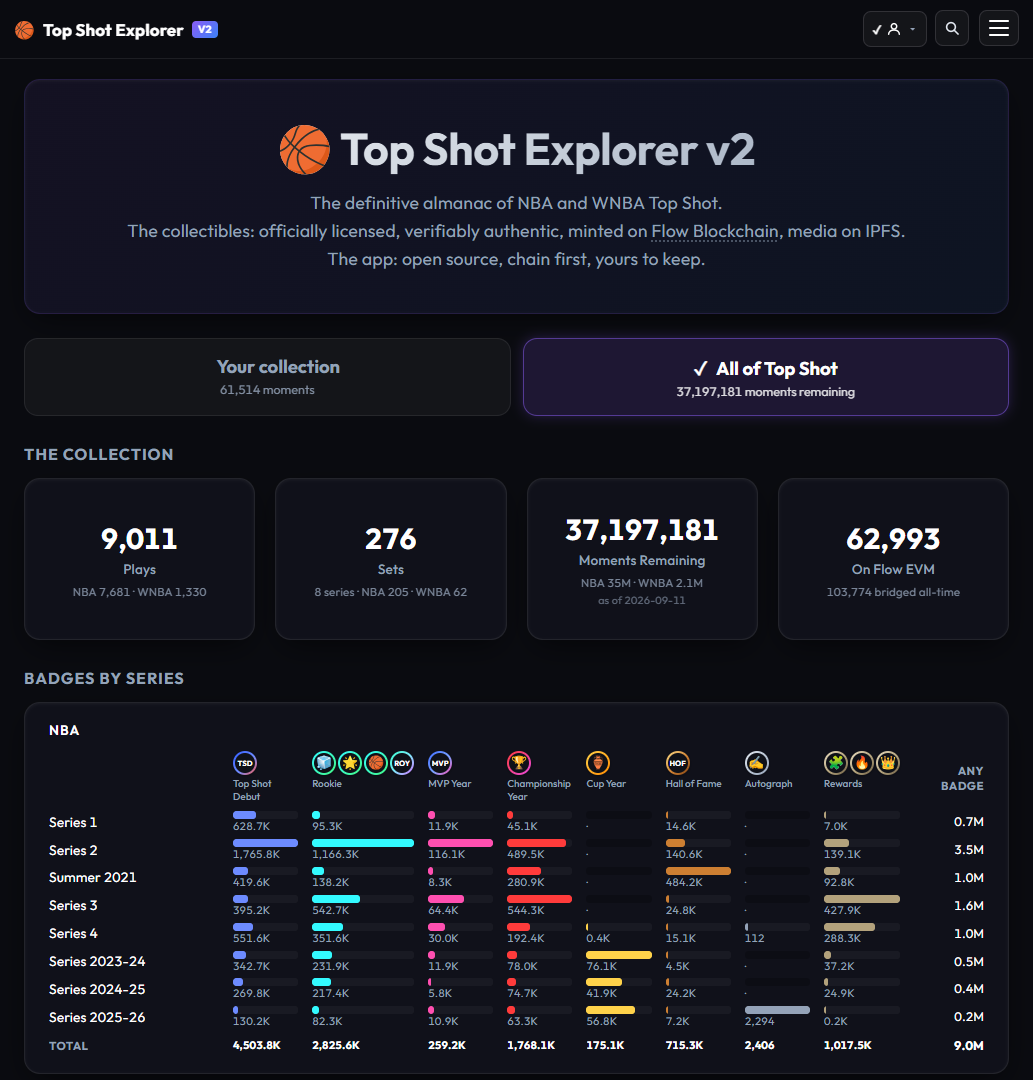
Task: Click the large basketball icon beside the hero title
Action: coord(304,149)
